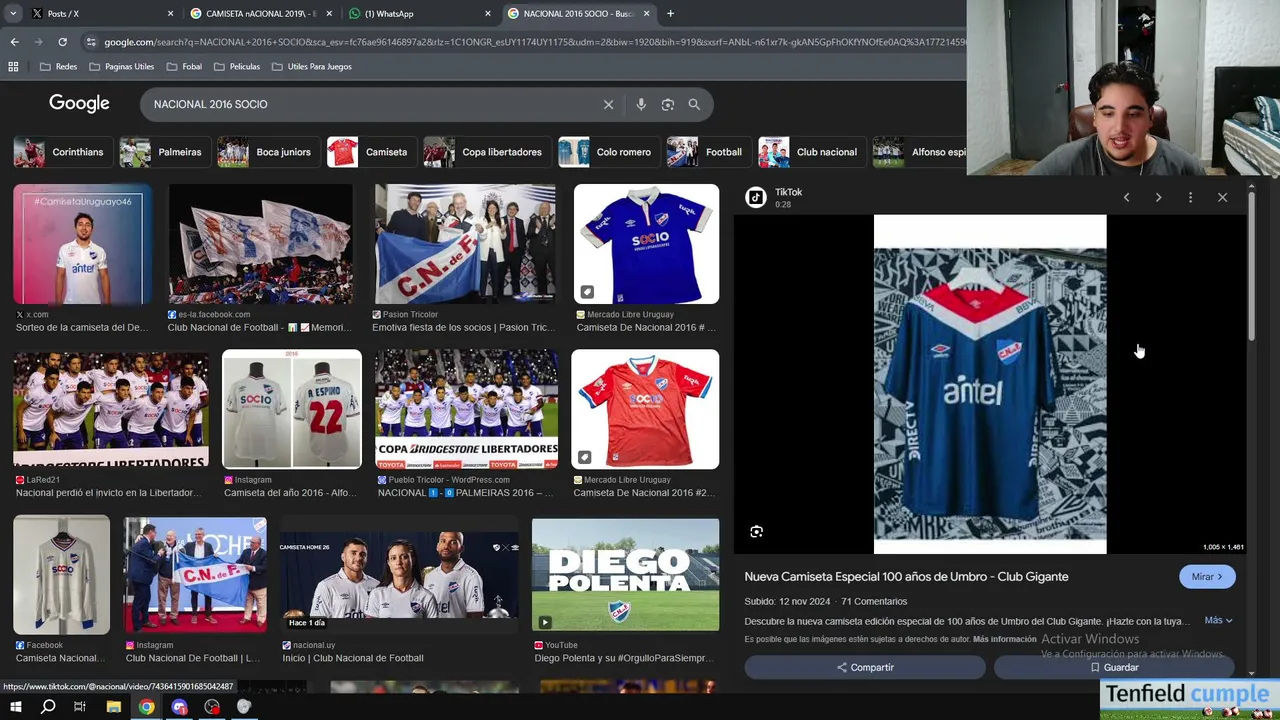
Task: Open Task View on taskbar
Action: [80, 707]
